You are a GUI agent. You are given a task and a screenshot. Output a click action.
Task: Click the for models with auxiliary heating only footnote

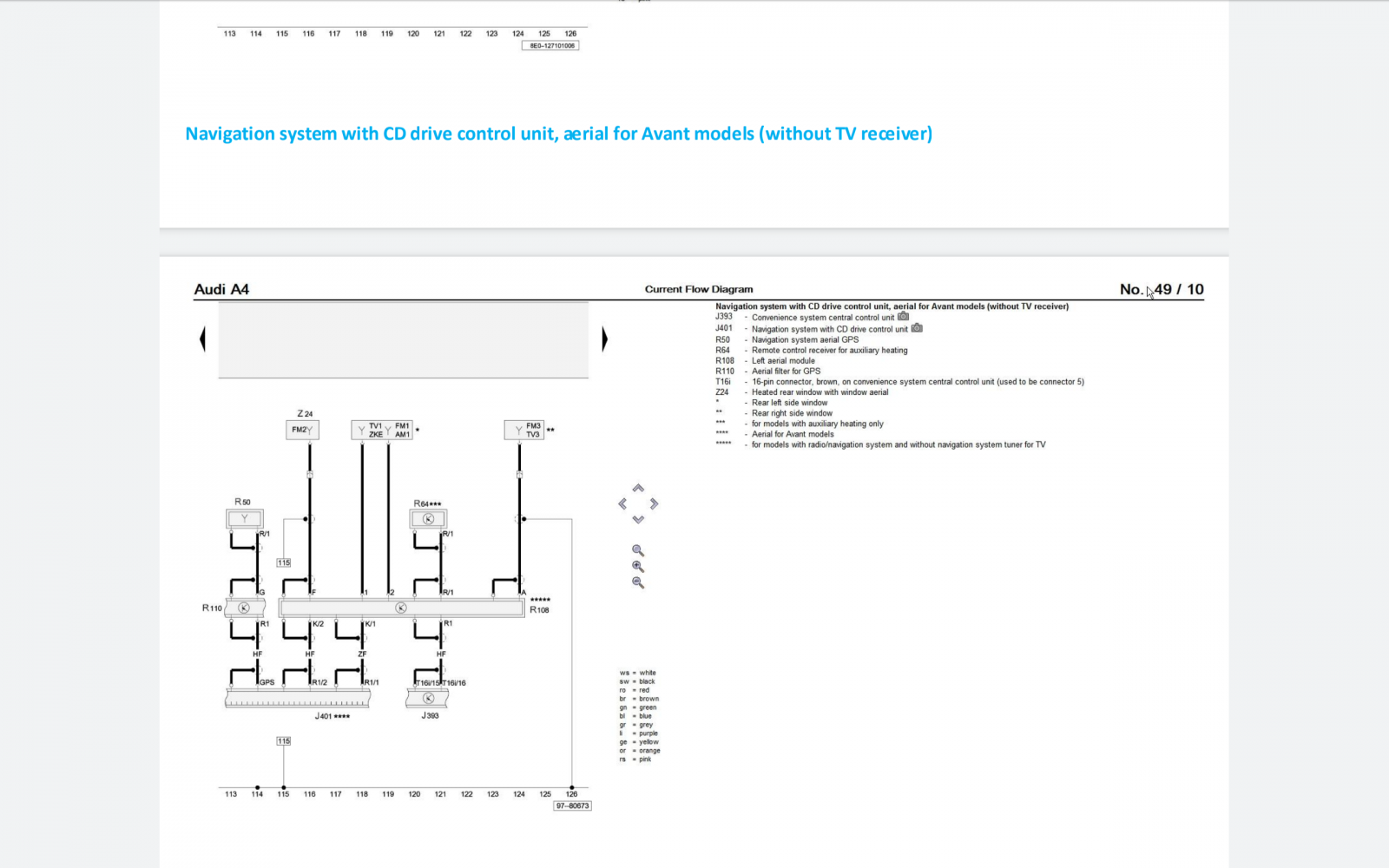click(x=818, y=424)
